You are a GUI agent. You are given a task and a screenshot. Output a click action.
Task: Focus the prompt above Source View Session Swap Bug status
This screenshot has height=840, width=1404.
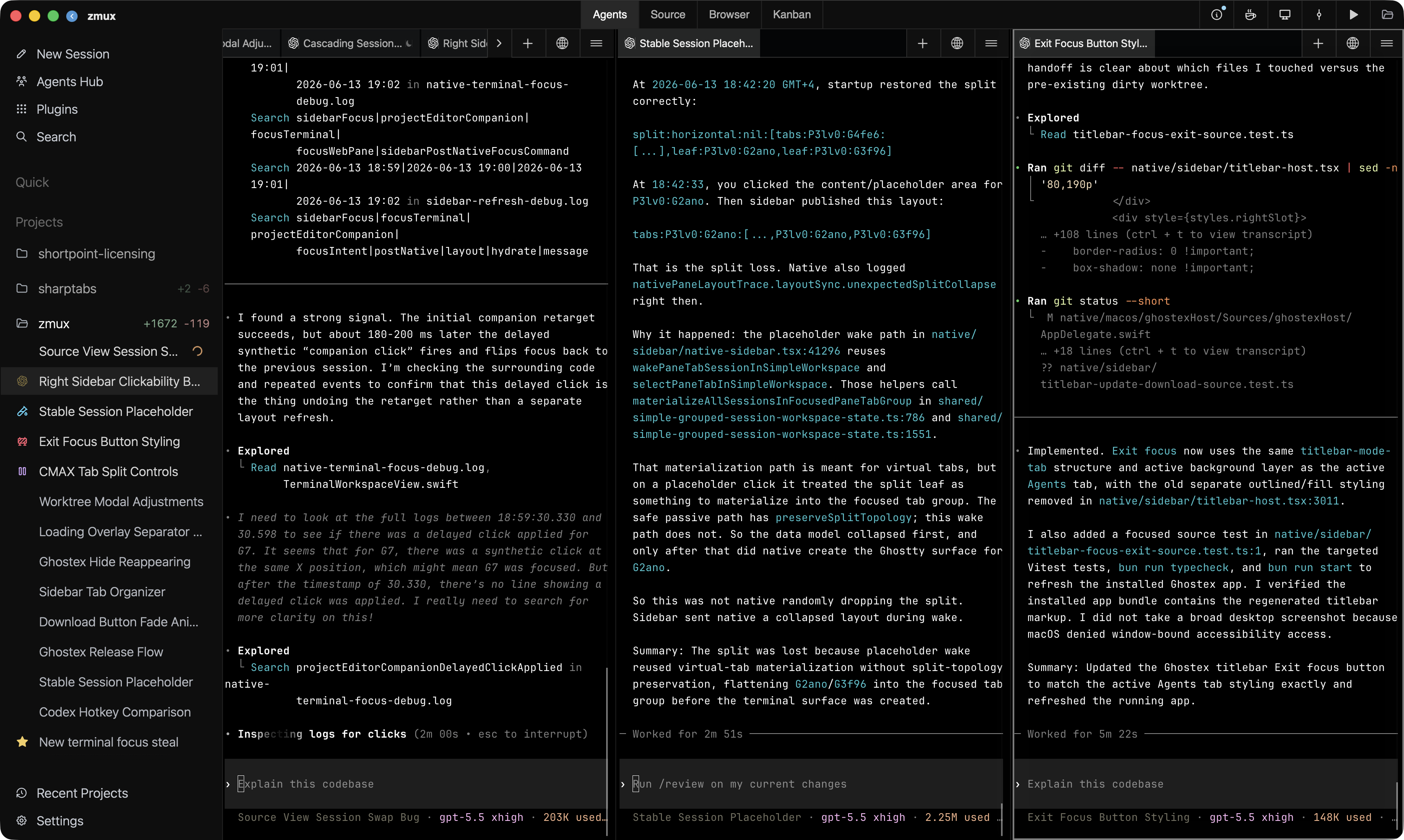[x=416, y=784]
